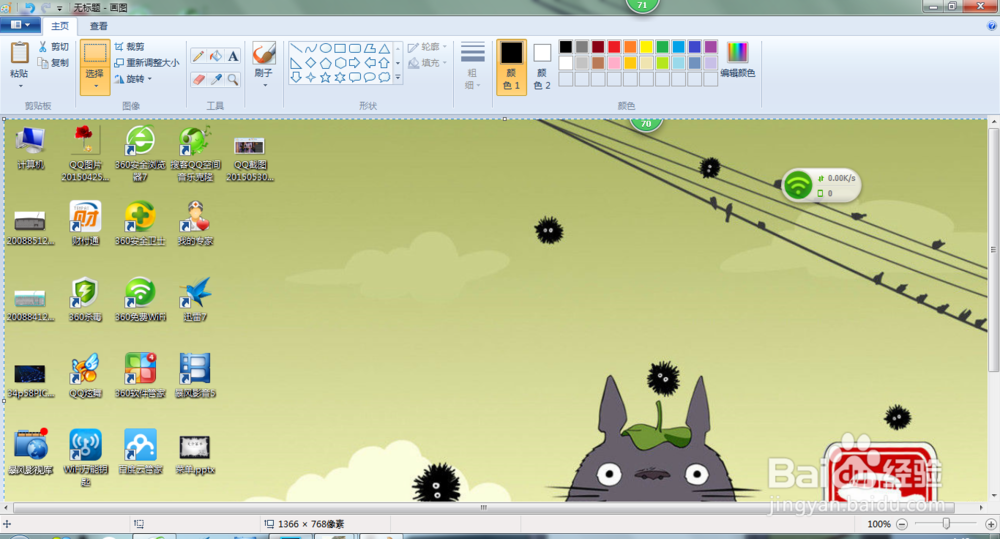Choose the Rounded rectangular callout shape
This screenshot has height=539, width=1000.
tap(355, 77)
